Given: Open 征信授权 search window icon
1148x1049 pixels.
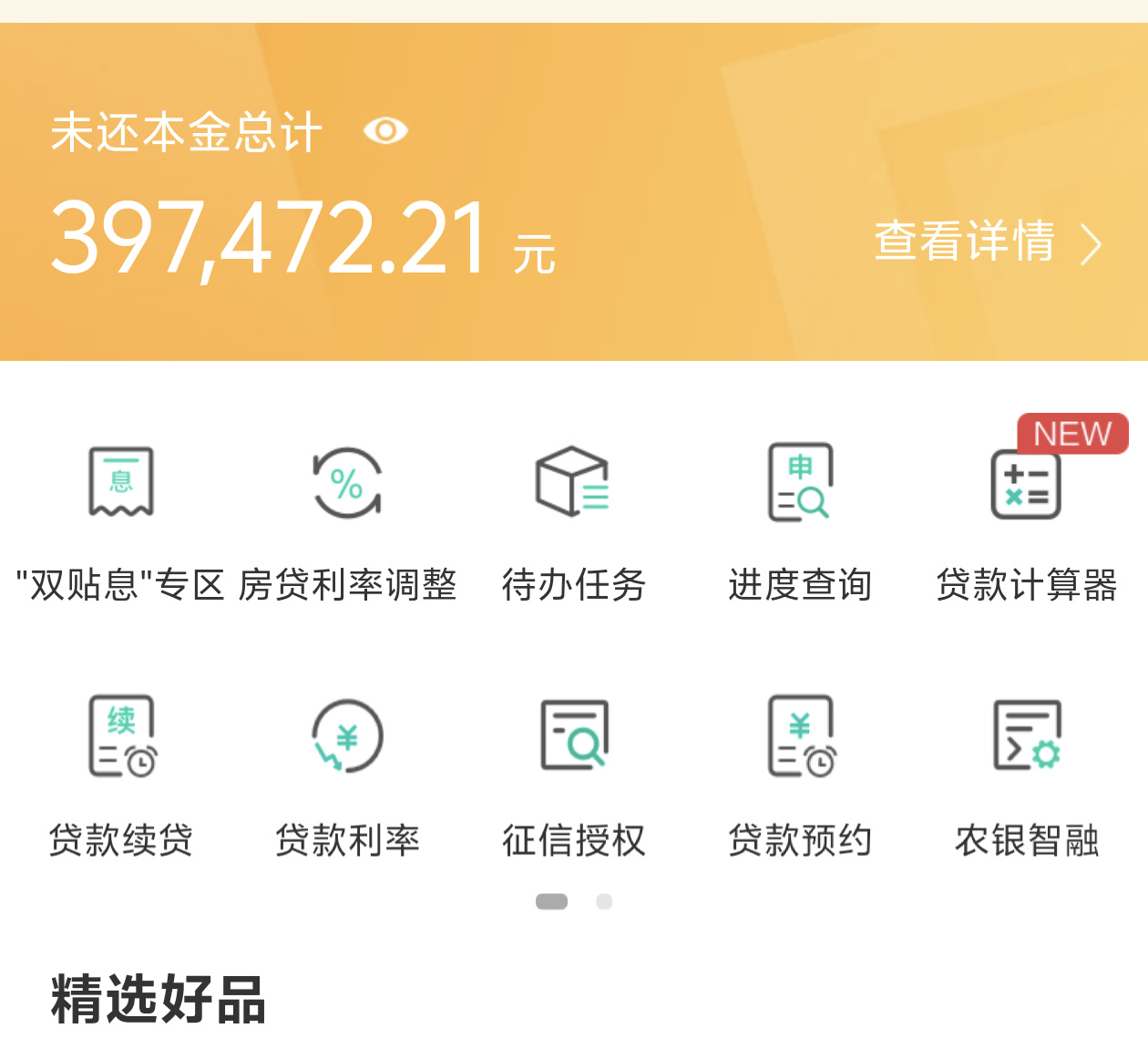Looking at the screenshot, I should click(574, 735).
